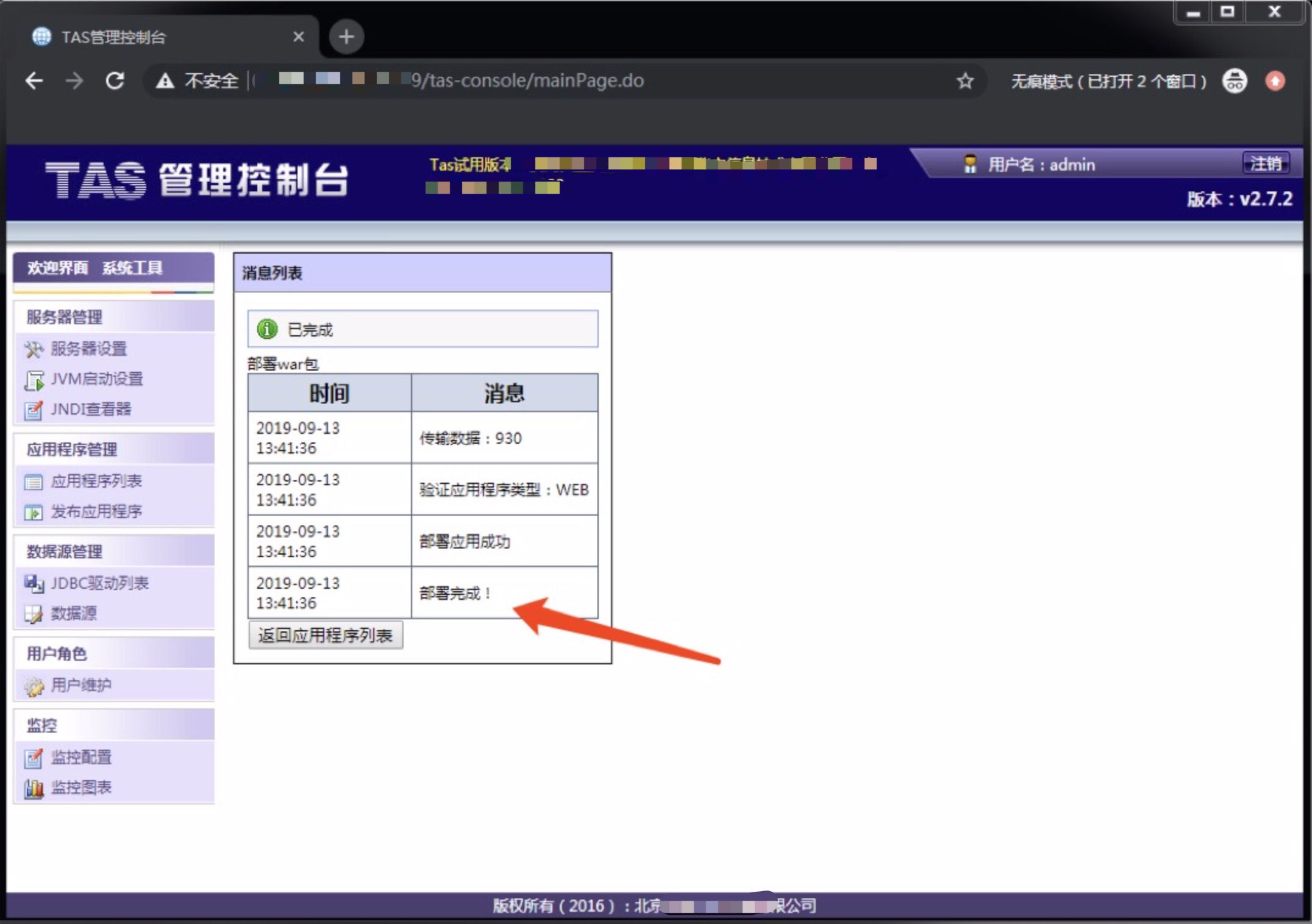The image size is (1312, 924).
Task: Click the JNDI查看器 icon
Action: click(x=34, y=410)
